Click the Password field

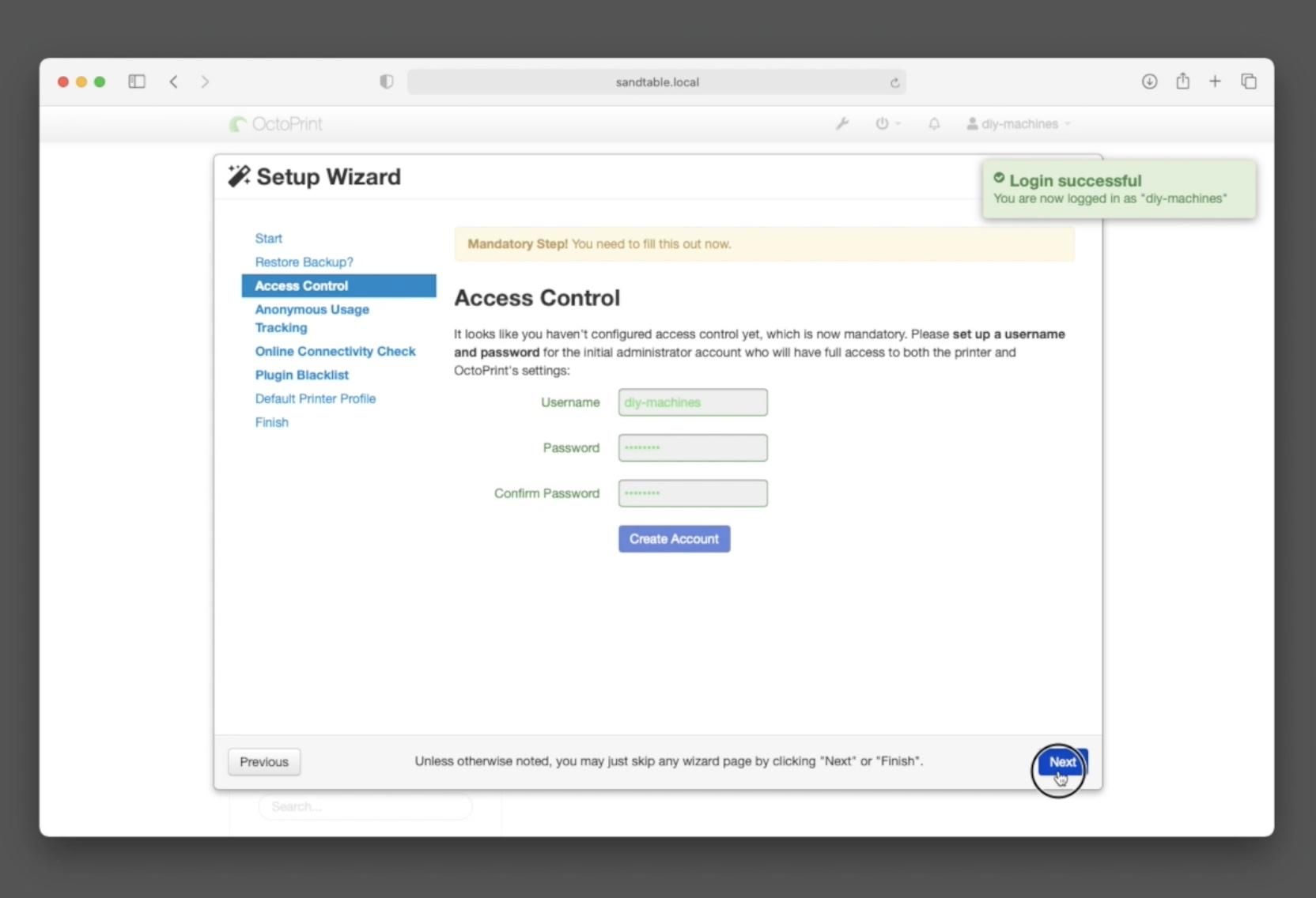(693, 447)
